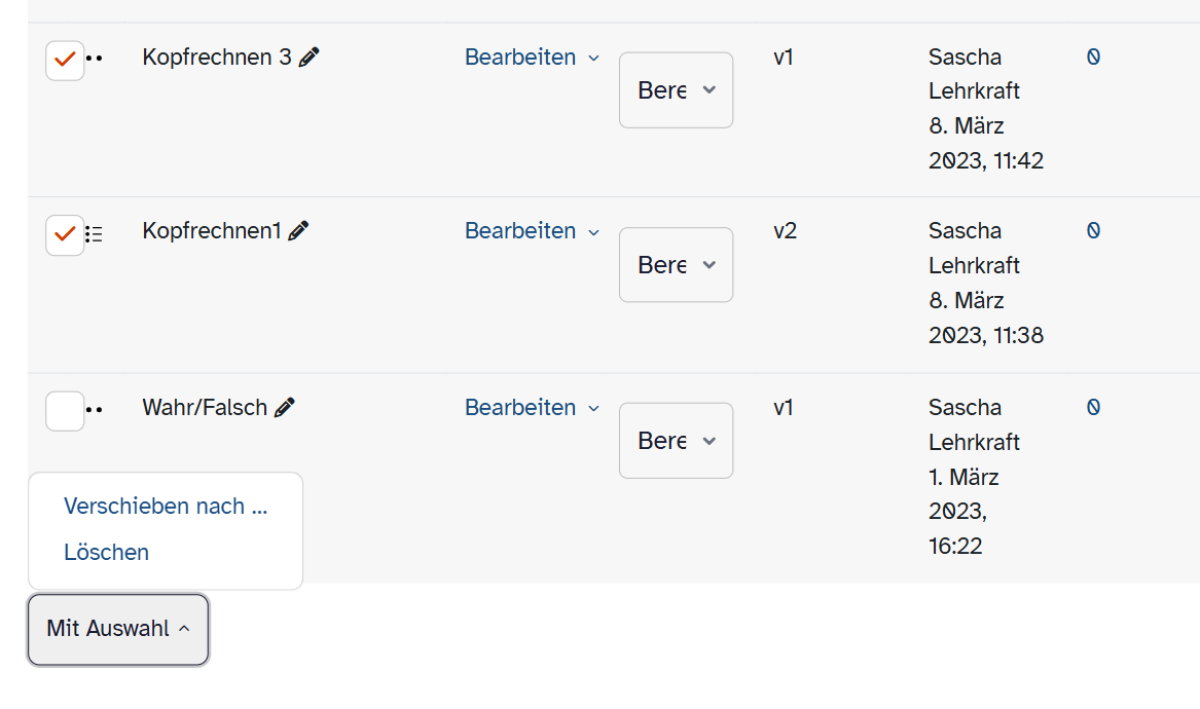
Task: Click the pencil icon next to Kopfrechnen1
Action: [298, 231]
